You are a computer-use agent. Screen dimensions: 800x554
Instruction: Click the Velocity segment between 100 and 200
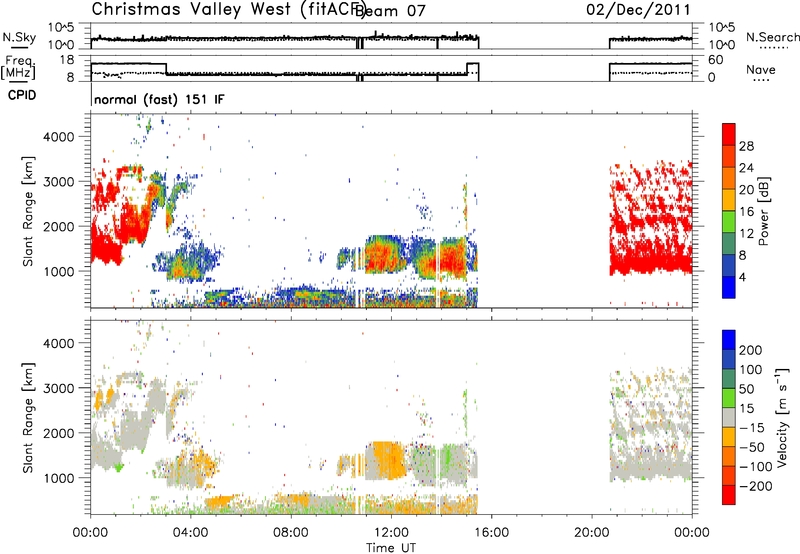pos(729,359)
